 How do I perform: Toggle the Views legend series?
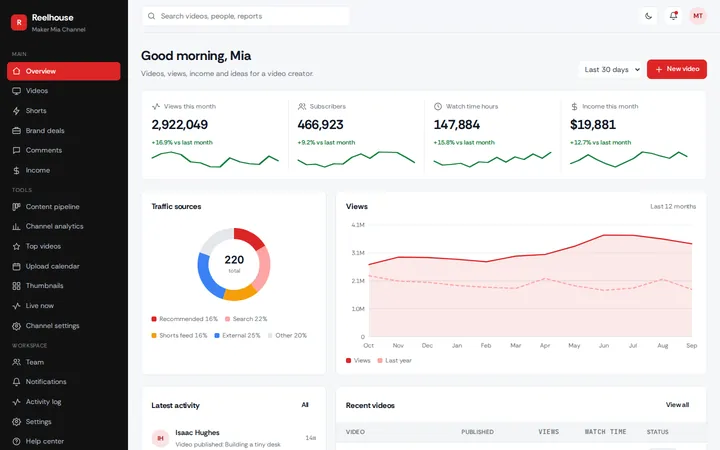pos(358,360)
